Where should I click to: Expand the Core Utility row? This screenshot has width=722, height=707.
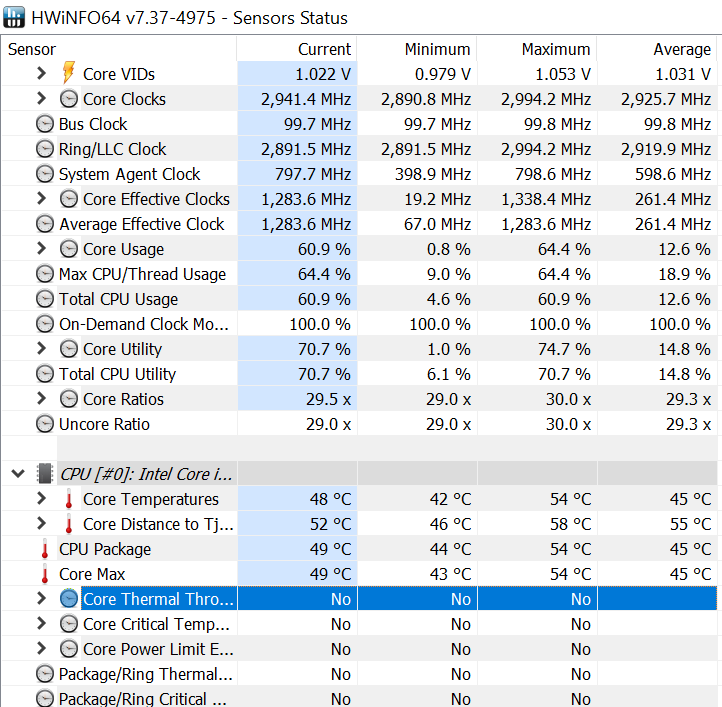pyautogui.click(x=41, y=348)
